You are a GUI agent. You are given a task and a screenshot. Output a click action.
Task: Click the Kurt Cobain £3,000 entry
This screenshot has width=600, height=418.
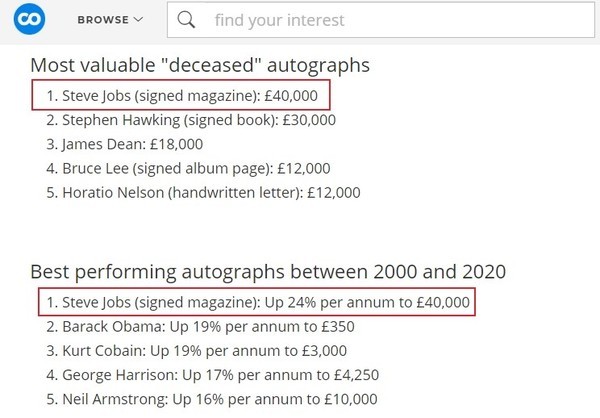pos(196,351)
